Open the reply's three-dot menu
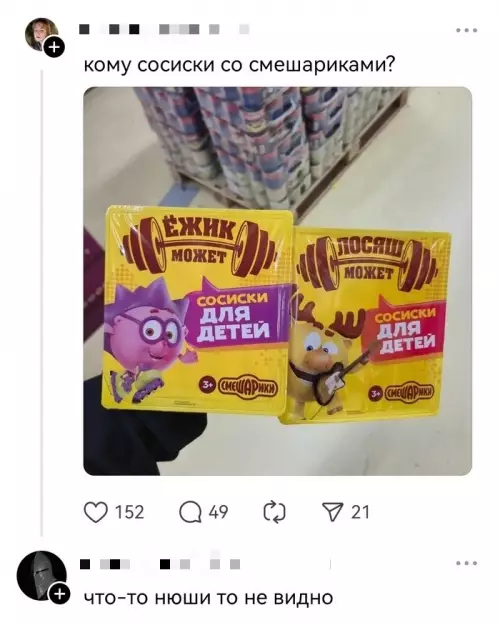This screenshot has width=500, height=625. pyautogui.click(x=467, y=563)
